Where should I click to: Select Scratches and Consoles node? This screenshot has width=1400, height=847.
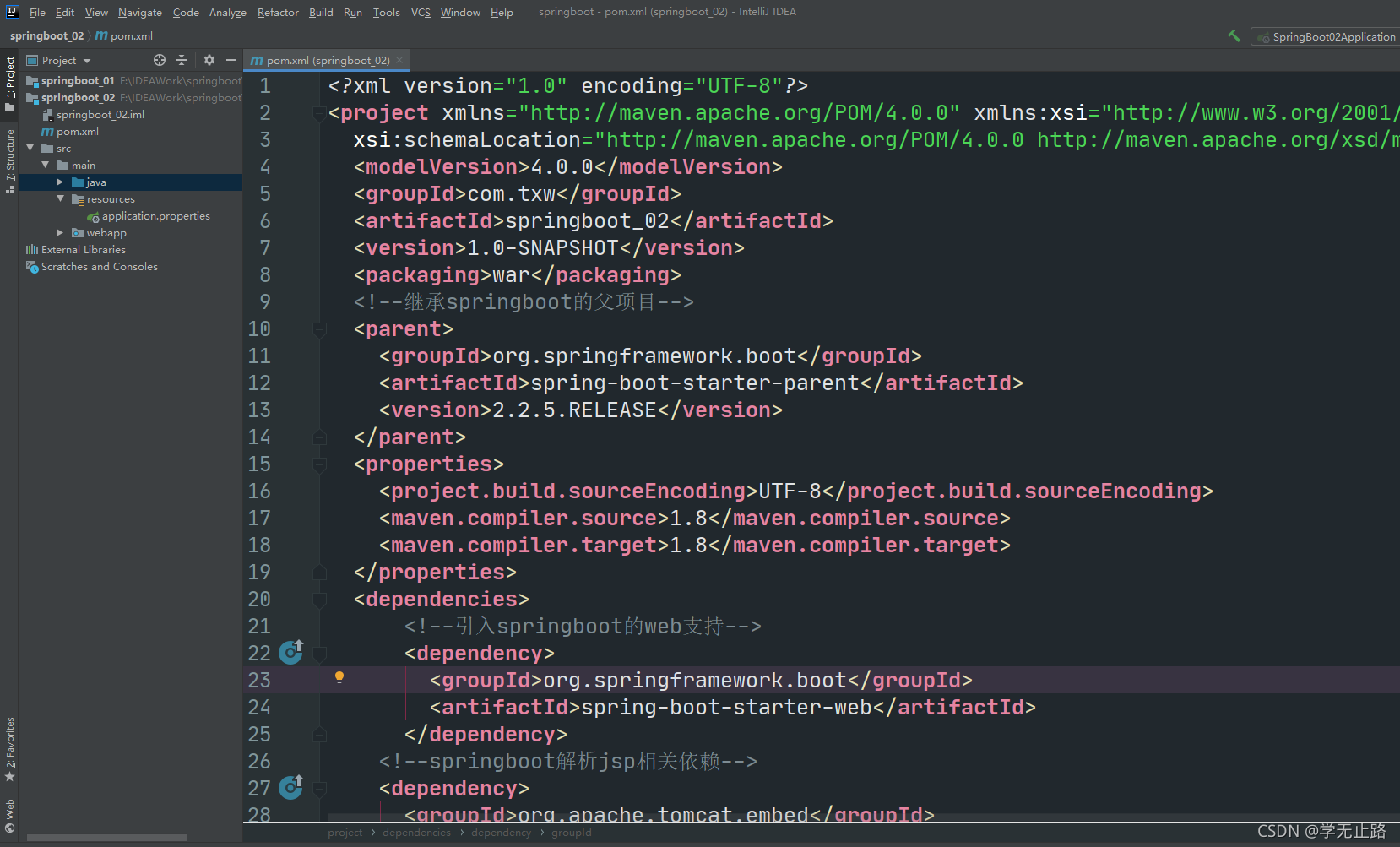point(99,267)
